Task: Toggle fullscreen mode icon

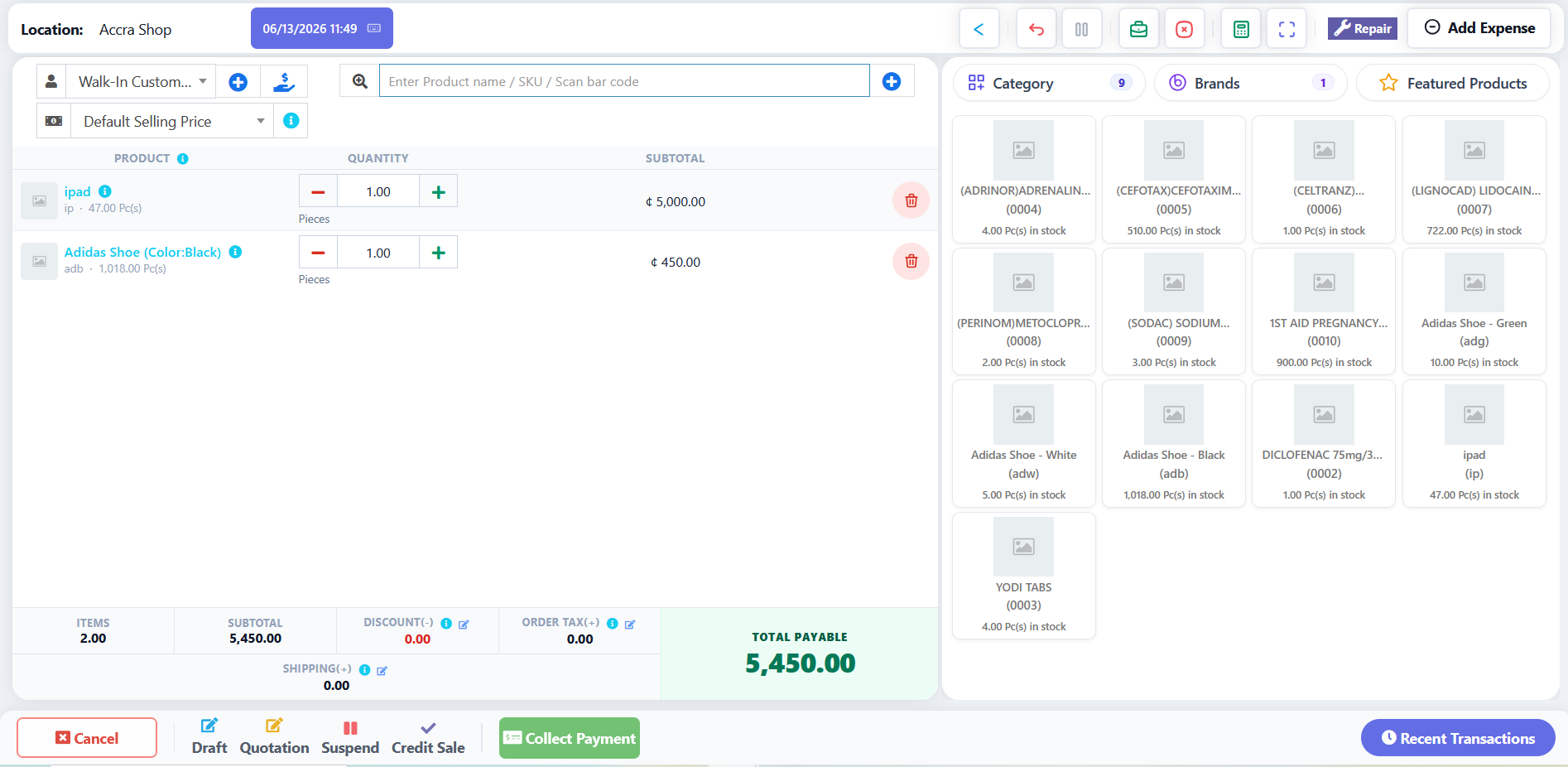Action: click(1287, 29)
